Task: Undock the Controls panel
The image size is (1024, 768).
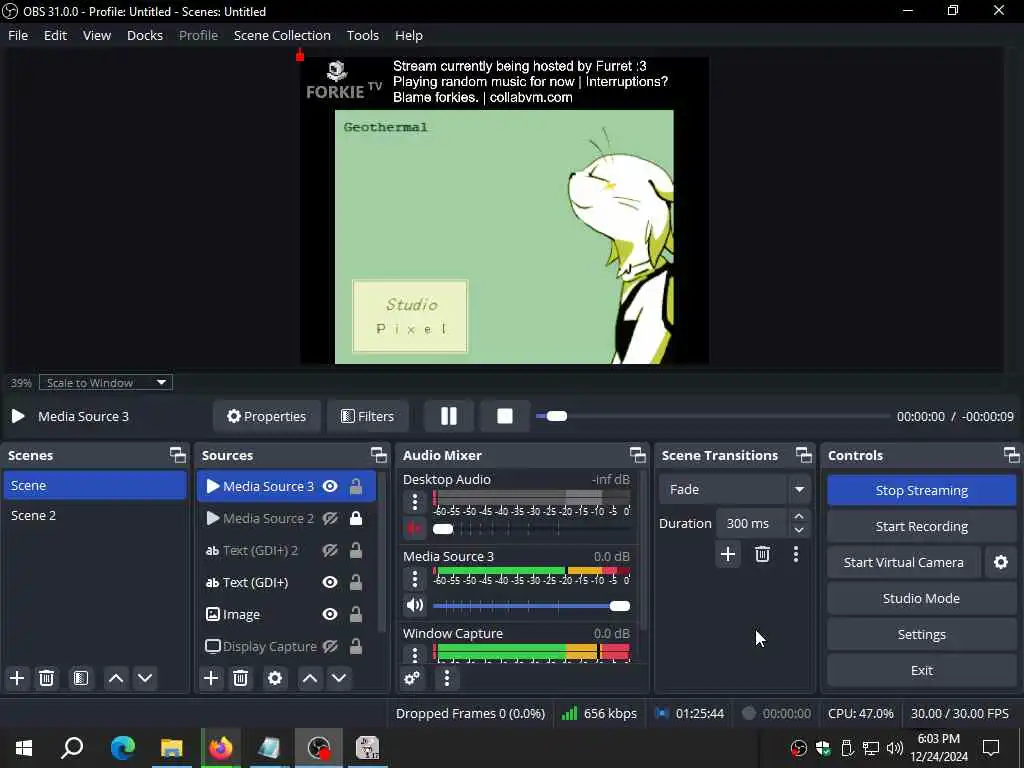Action: click(x=1012, y=455)
